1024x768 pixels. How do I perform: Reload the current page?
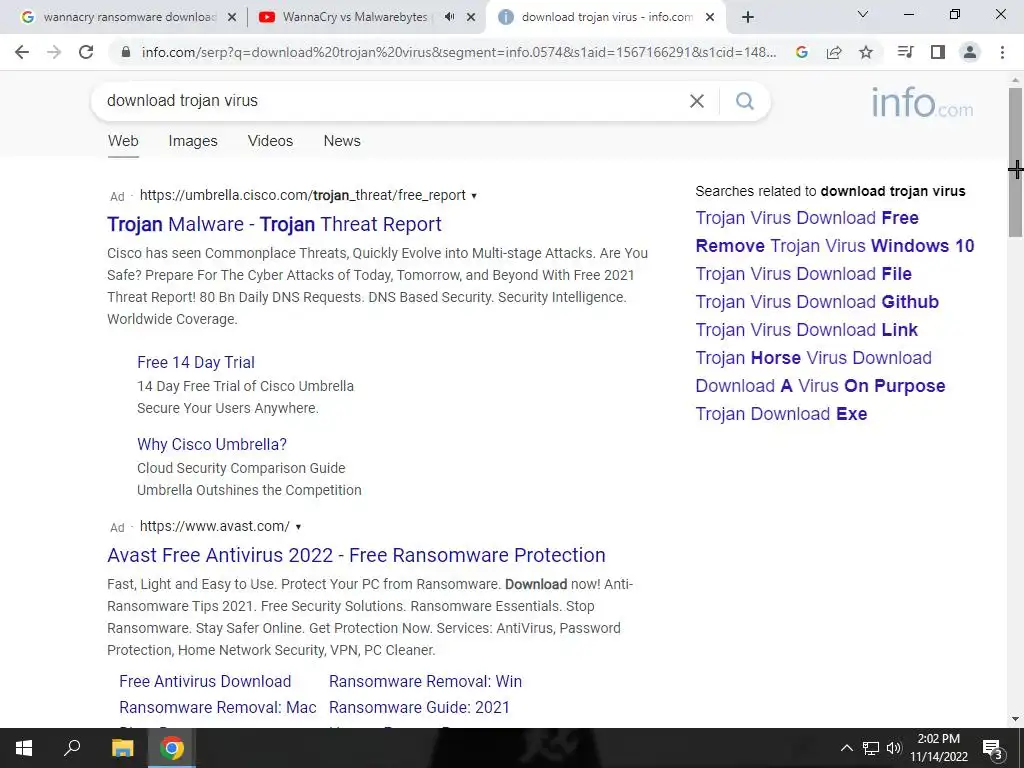click(x=86, y=52)
